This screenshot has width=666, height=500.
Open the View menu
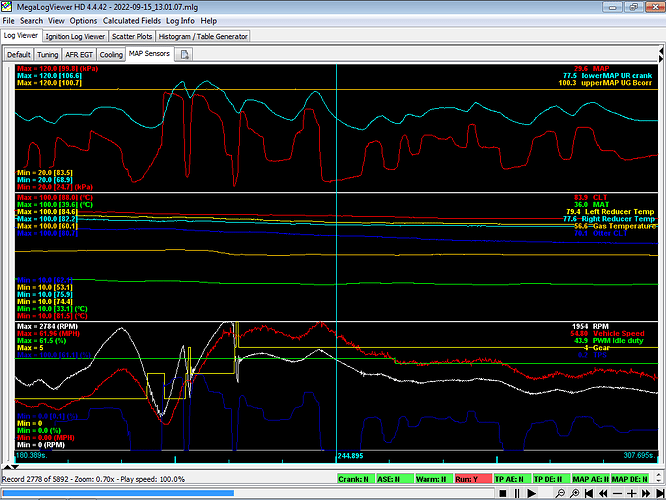pos(56,21)
